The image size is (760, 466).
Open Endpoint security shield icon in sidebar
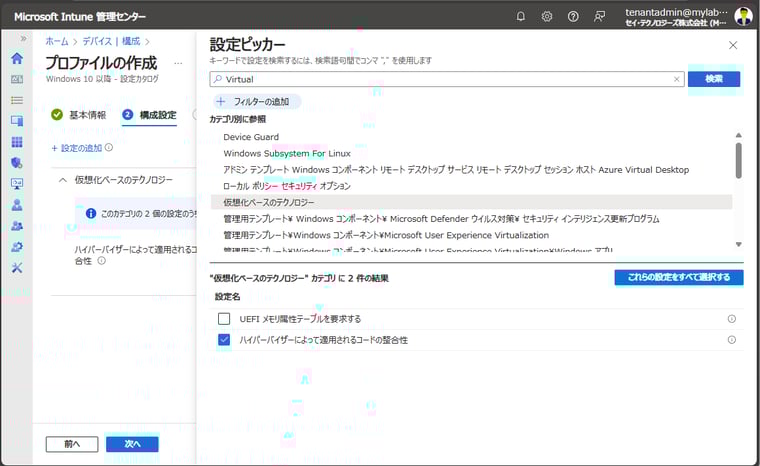pyautogui.click(x=17, y=163)
